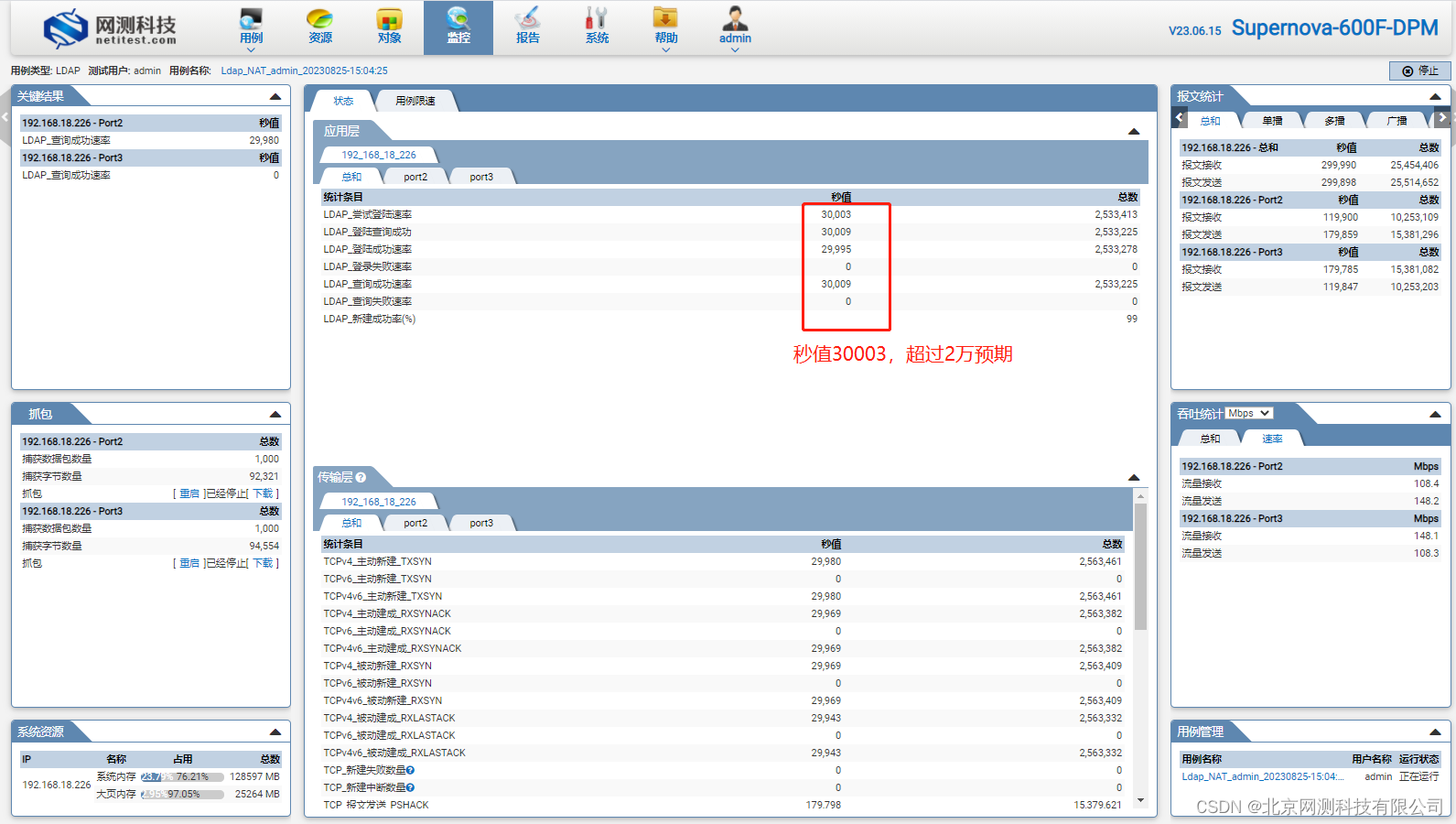This screenshot has height=824, width=1456.
Task: Click 系统内存 usage bar
Action: pyautogui.click(x=182, y=776)
